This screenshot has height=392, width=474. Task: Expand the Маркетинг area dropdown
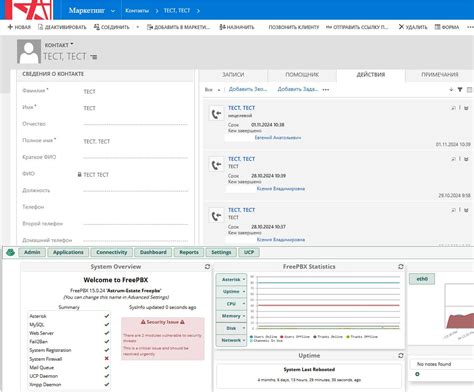[x=113, y=11]
